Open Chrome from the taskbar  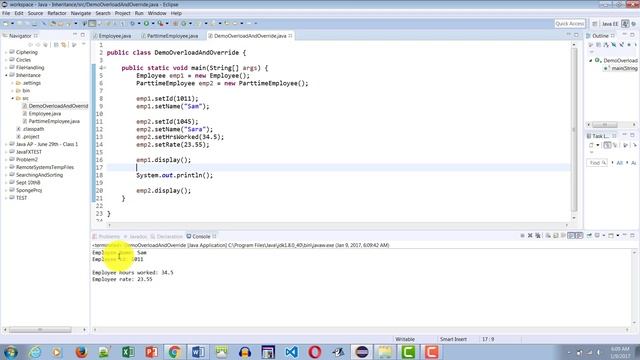tap(175, 351)
